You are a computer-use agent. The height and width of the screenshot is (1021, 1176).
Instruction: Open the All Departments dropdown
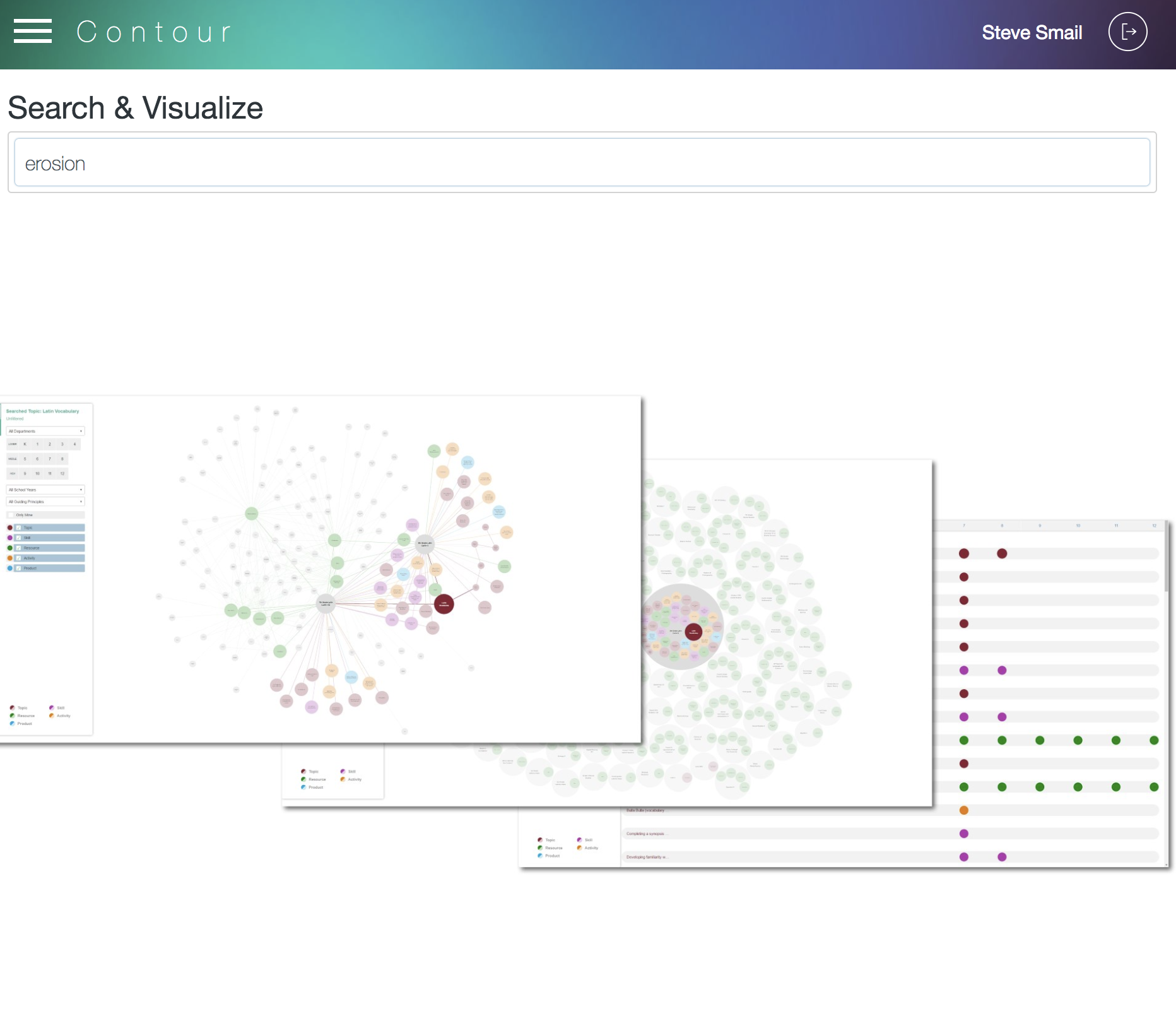(45, 430)
